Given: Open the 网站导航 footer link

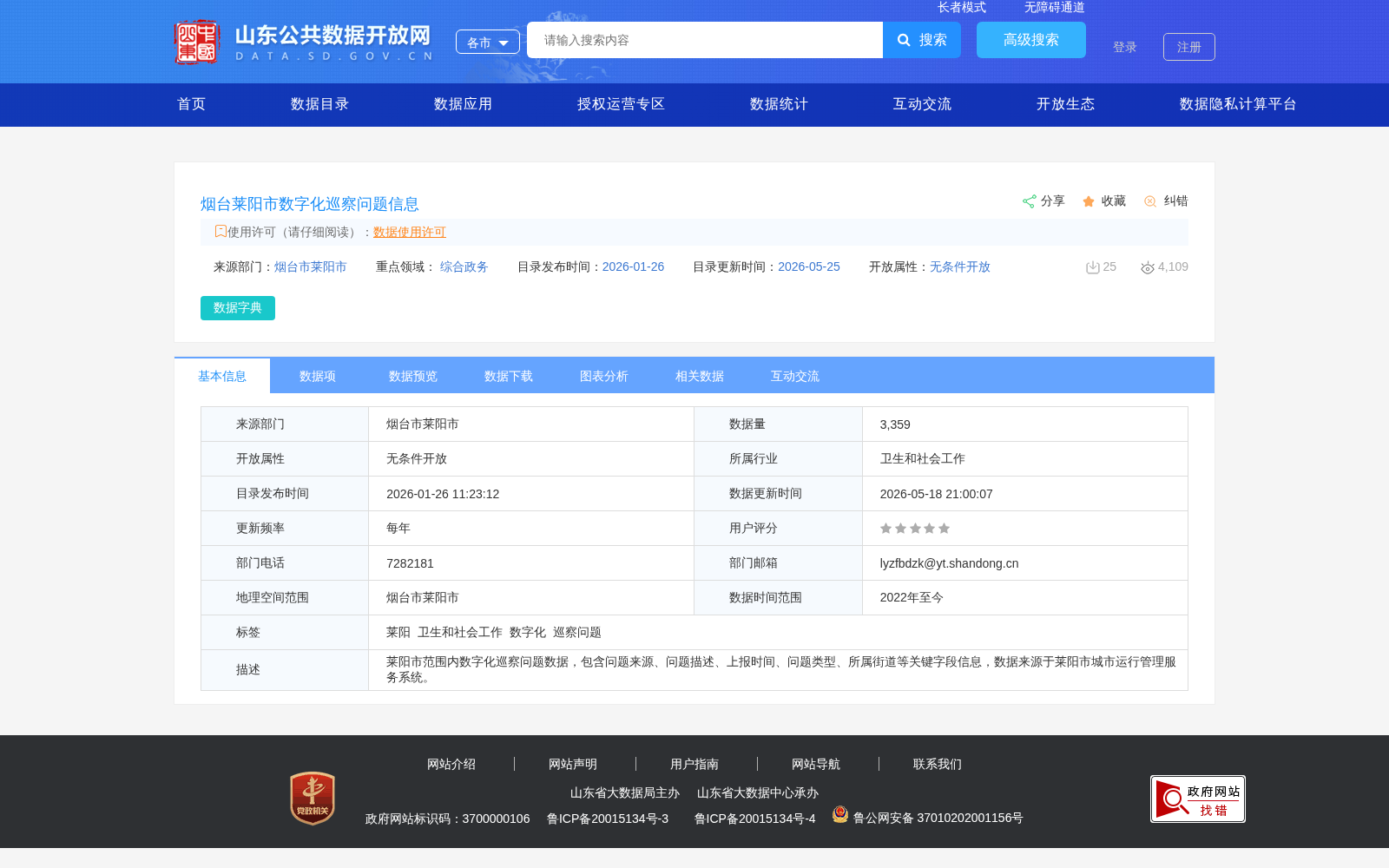Looking at the screenshot, I should pos(816,764).
